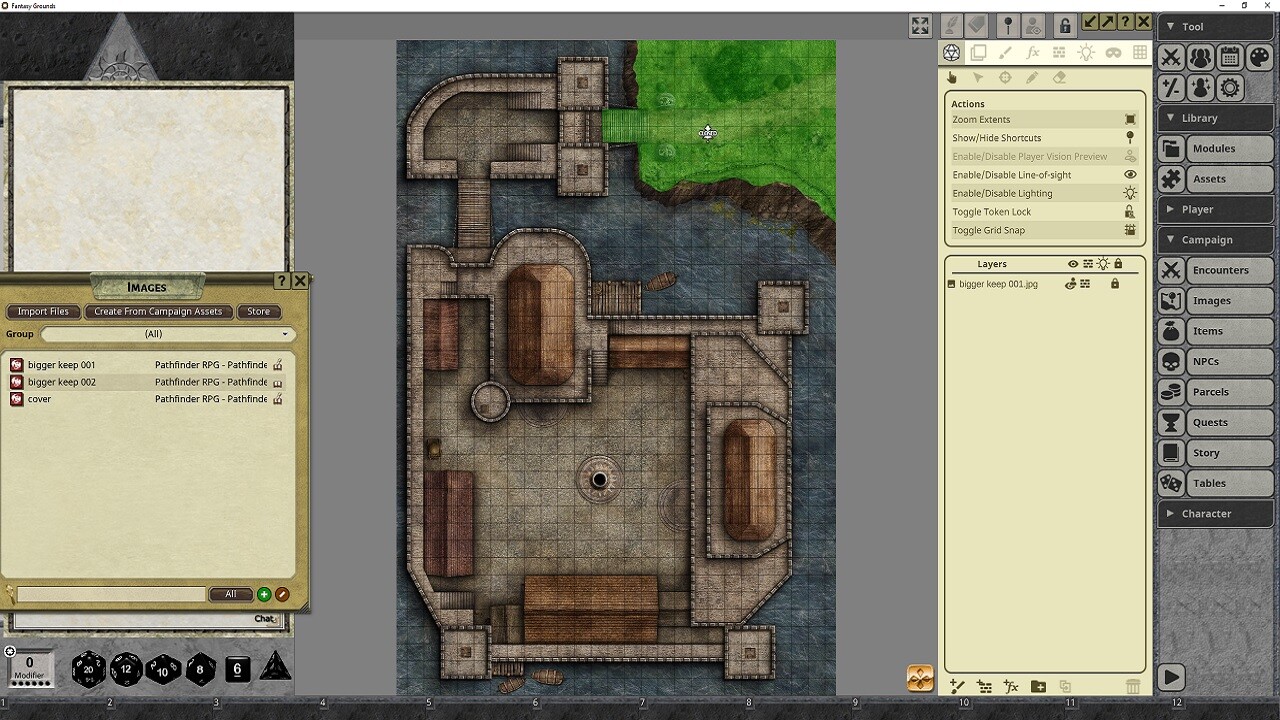Image resolution: width=1280 pixels, height=720 pixels.
Task: Click the Modifier counter box
Action: click(30, 667)
